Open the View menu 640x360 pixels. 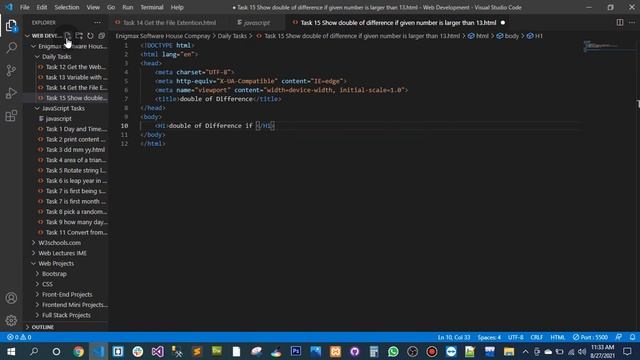click(93, 7)
